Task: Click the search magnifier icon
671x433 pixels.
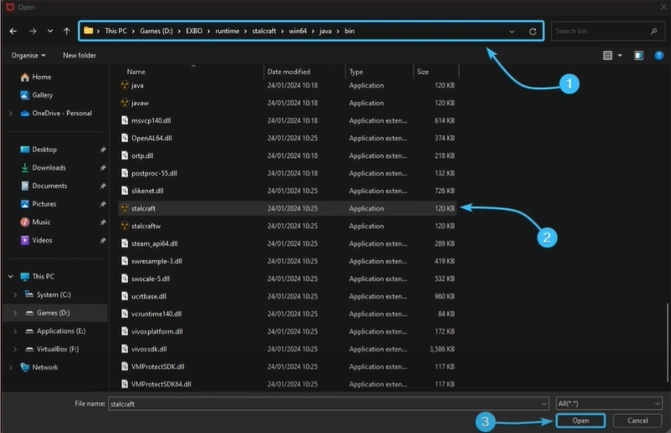Action: point(654,31)
